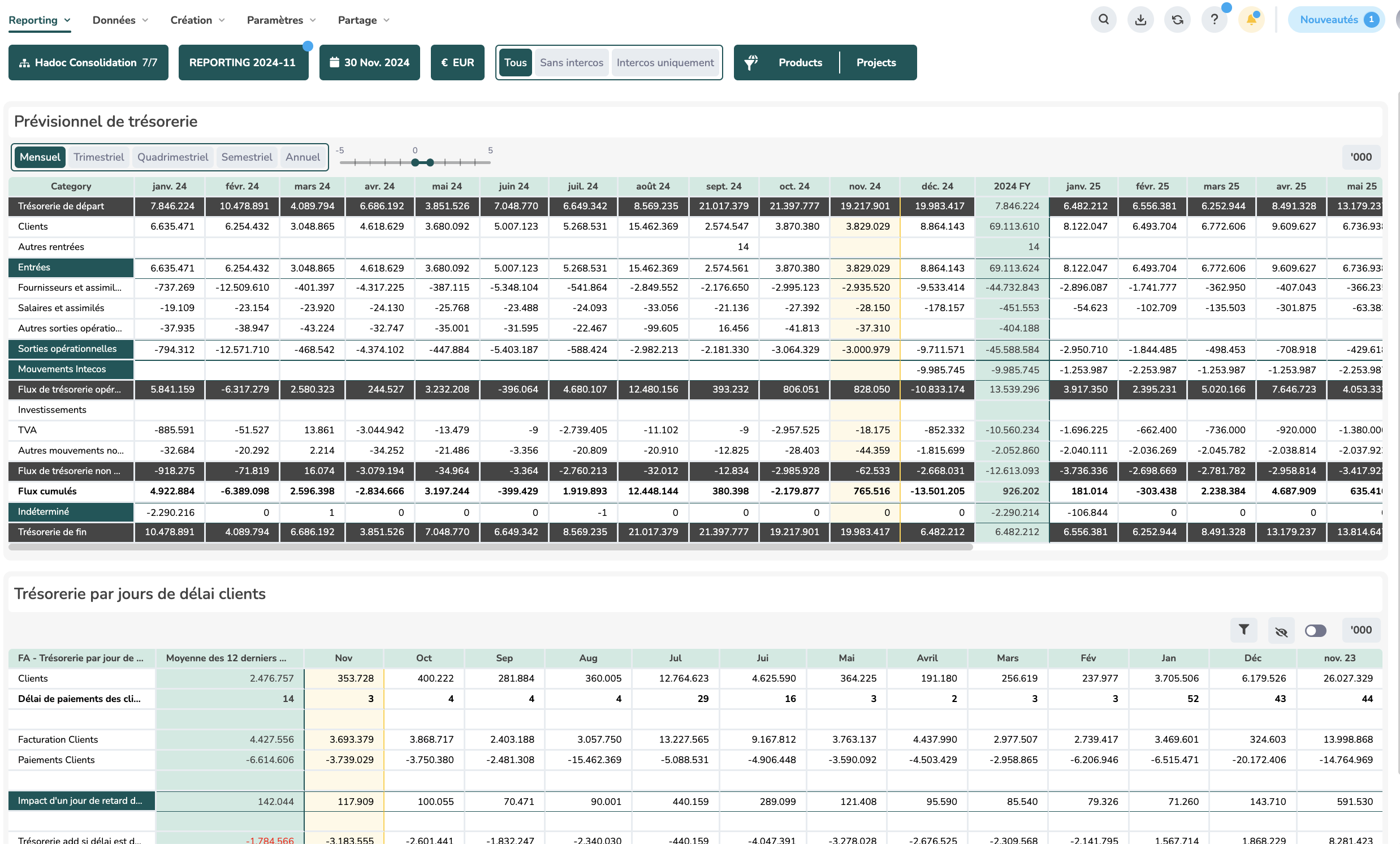Open the Nouveautés button
The height and width of the screenshot is (844, 1400).
[x=1336, y=20]
